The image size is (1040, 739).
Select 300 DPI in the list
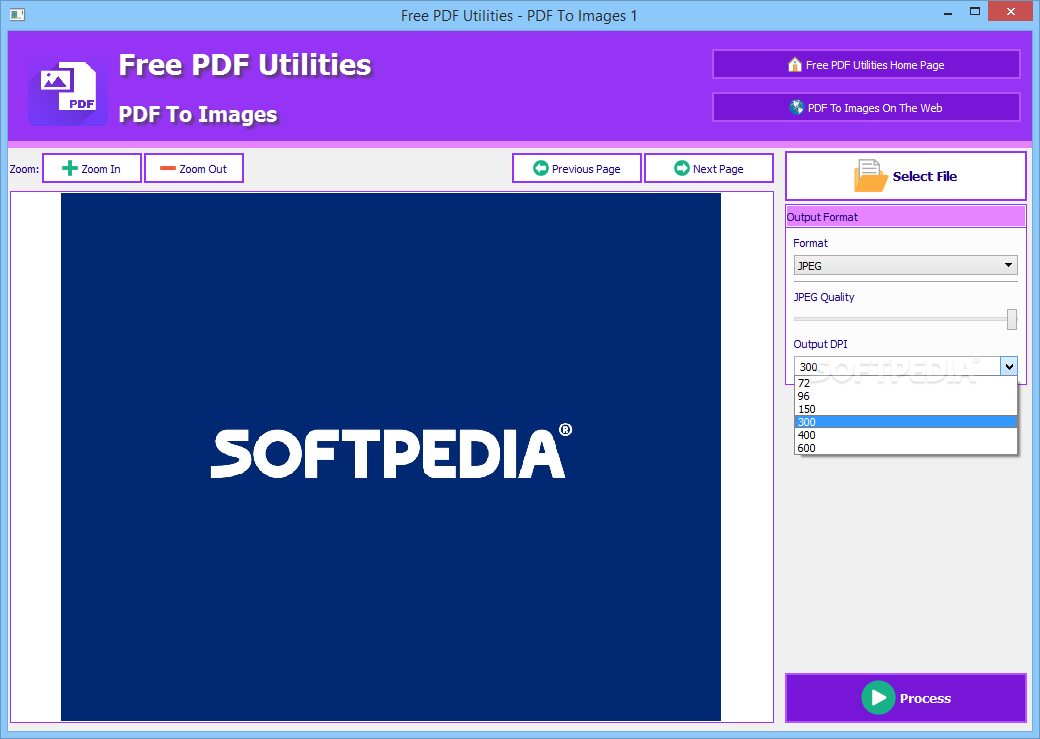[905, 422]
